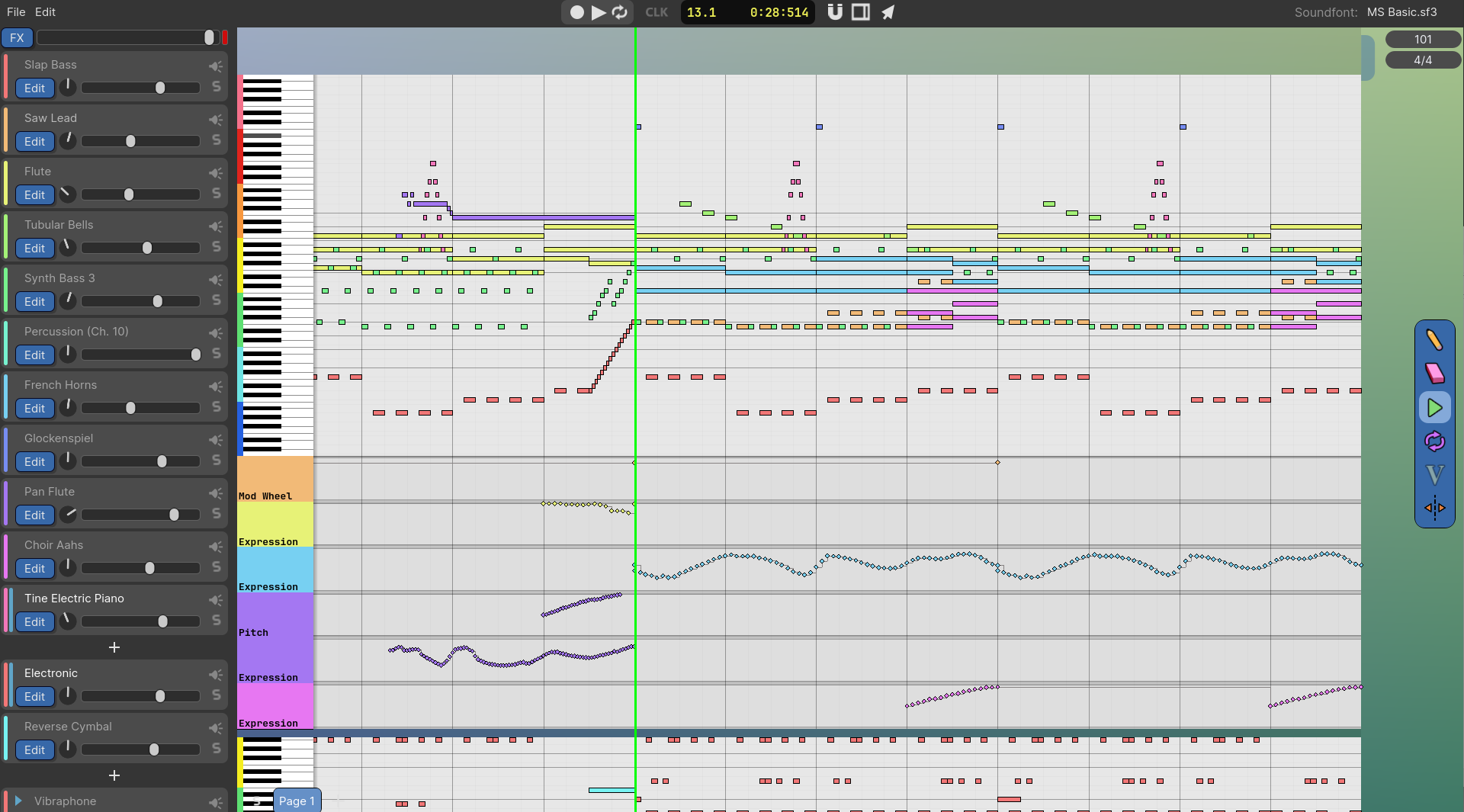The height and width of the screenshot is (812, 1464).
Task: Click the velocity V tool icon
Action: (x=1434, y=475)
